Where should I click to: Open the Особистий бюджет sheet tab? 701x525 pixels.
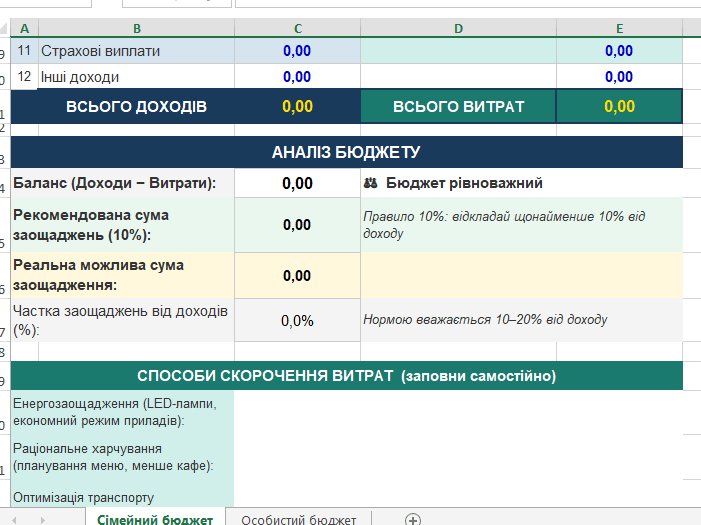pyautogui.click(x=299, y=519)
